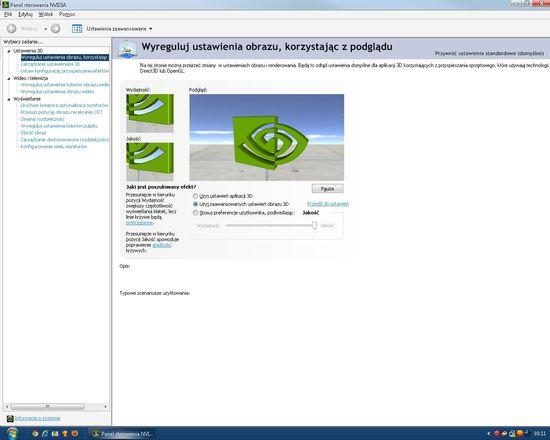Click the NVIDIA control panel title bar icon
This screenshot has height=440, width=550.
[5, 5]
